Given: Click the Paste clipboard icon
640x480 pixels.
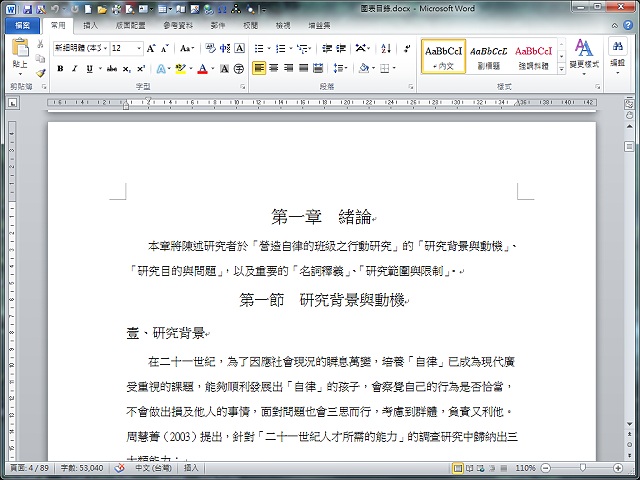Looking at the screenshot, I should click(x=20, y=48).
